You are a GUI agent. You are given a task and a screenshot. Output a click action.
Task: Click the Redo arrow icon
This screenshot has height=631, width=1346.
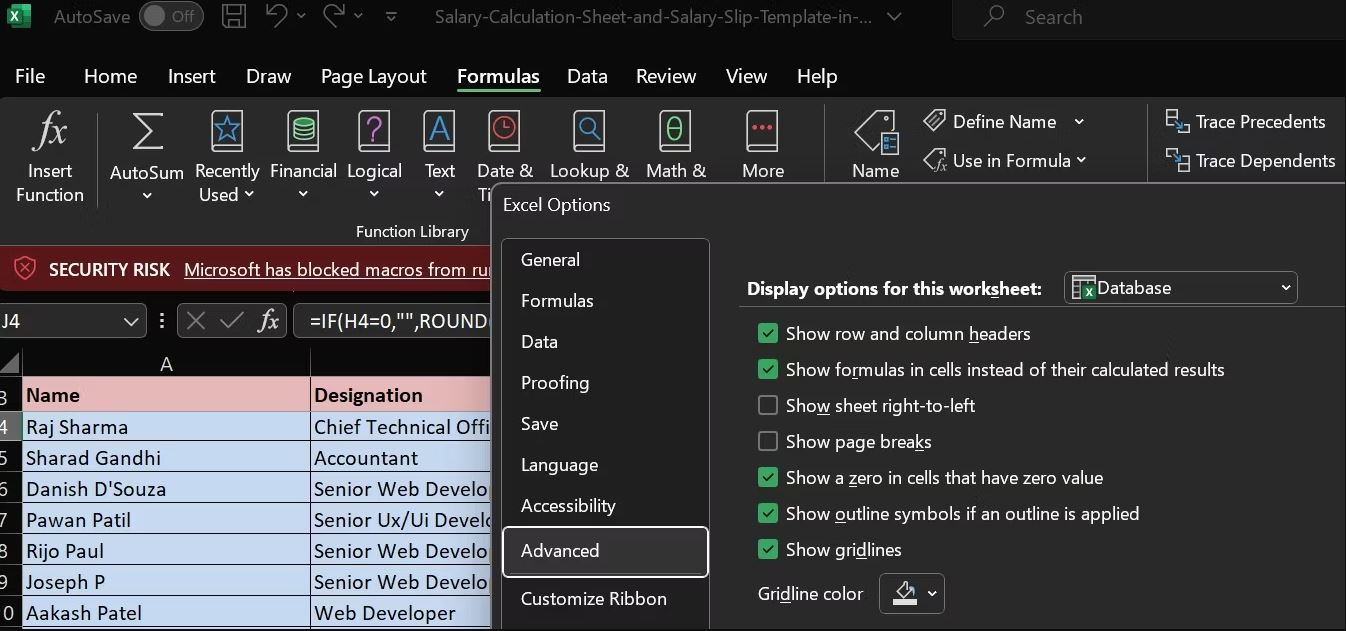[x=334, y=16]
